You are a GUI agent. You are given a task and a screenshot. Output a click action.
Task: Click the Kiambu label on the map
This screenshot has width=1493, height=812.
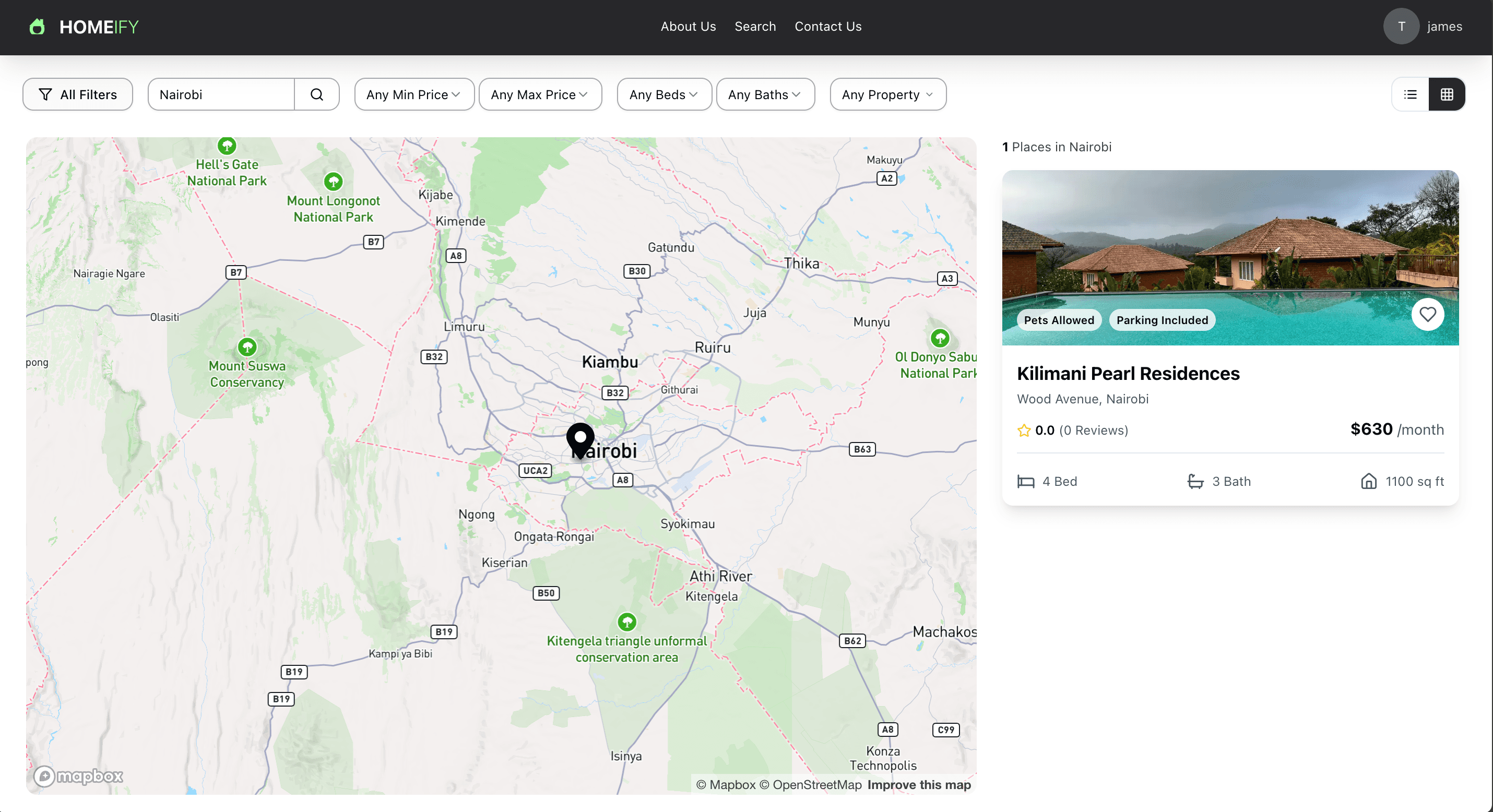pyautogui.click(x=610, y=362)
